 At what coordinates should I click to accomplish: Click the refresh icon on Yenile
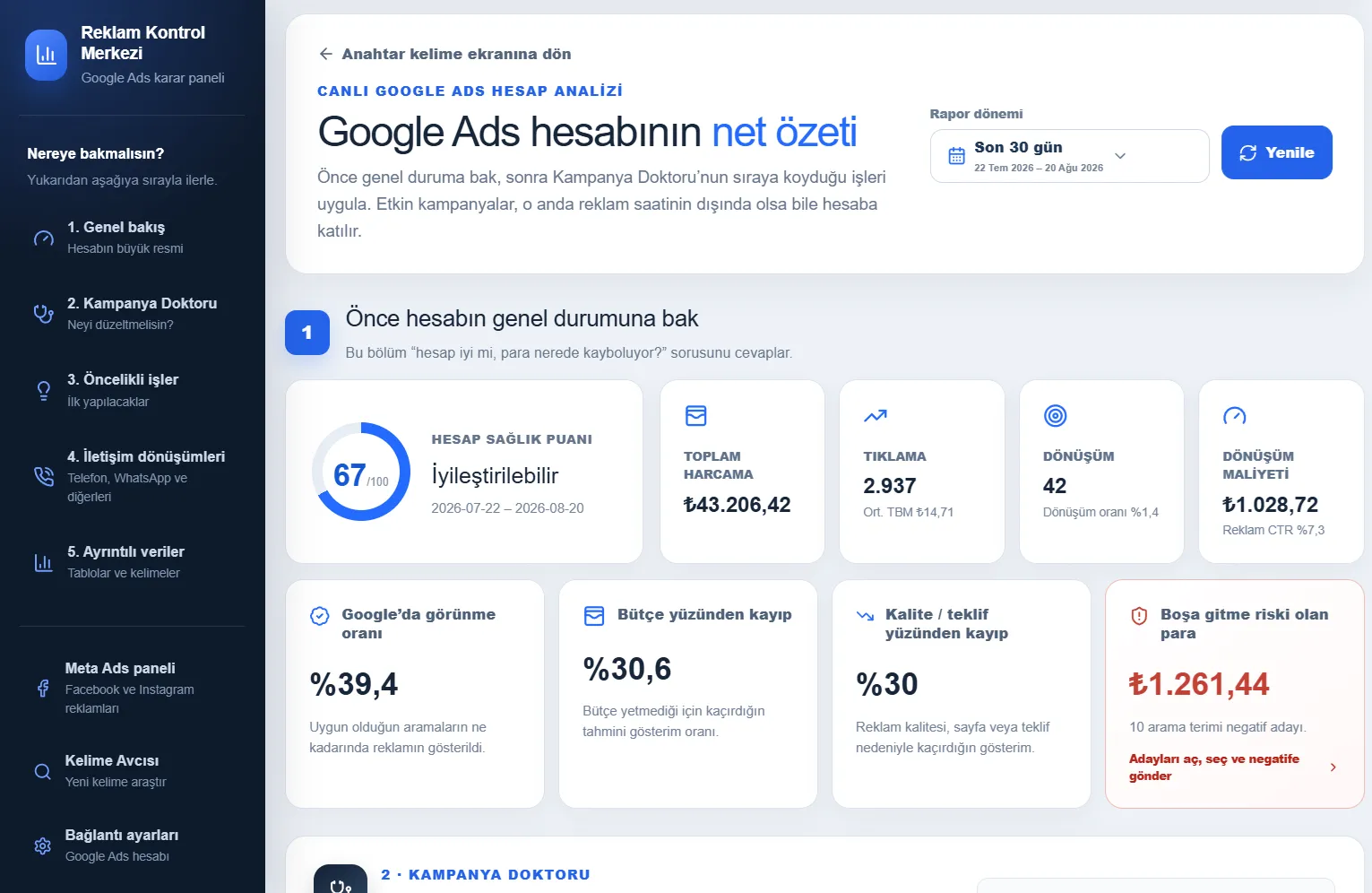[1247, 153]
